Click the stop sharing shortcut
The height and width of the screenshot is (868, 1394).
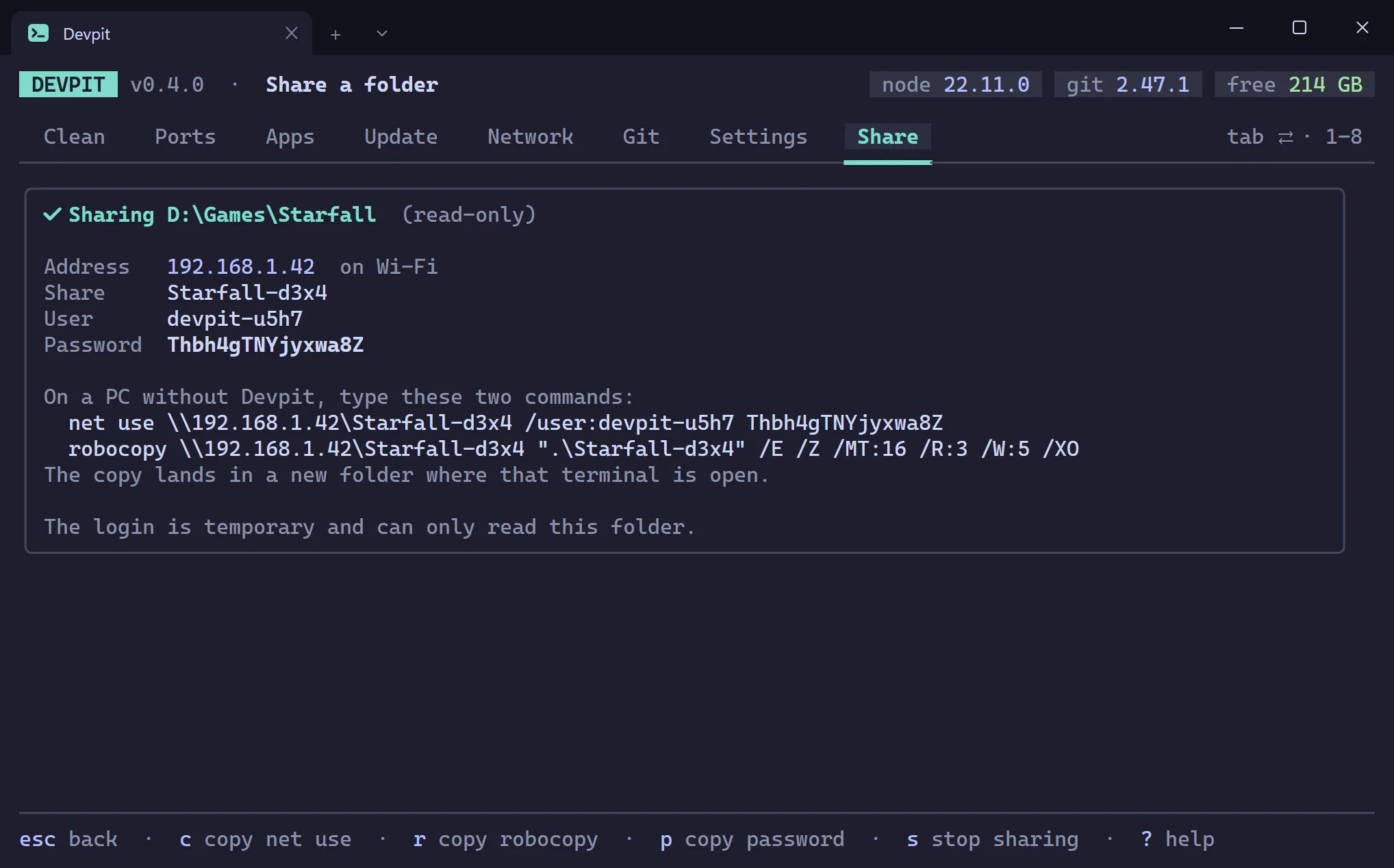click(993, 839)
